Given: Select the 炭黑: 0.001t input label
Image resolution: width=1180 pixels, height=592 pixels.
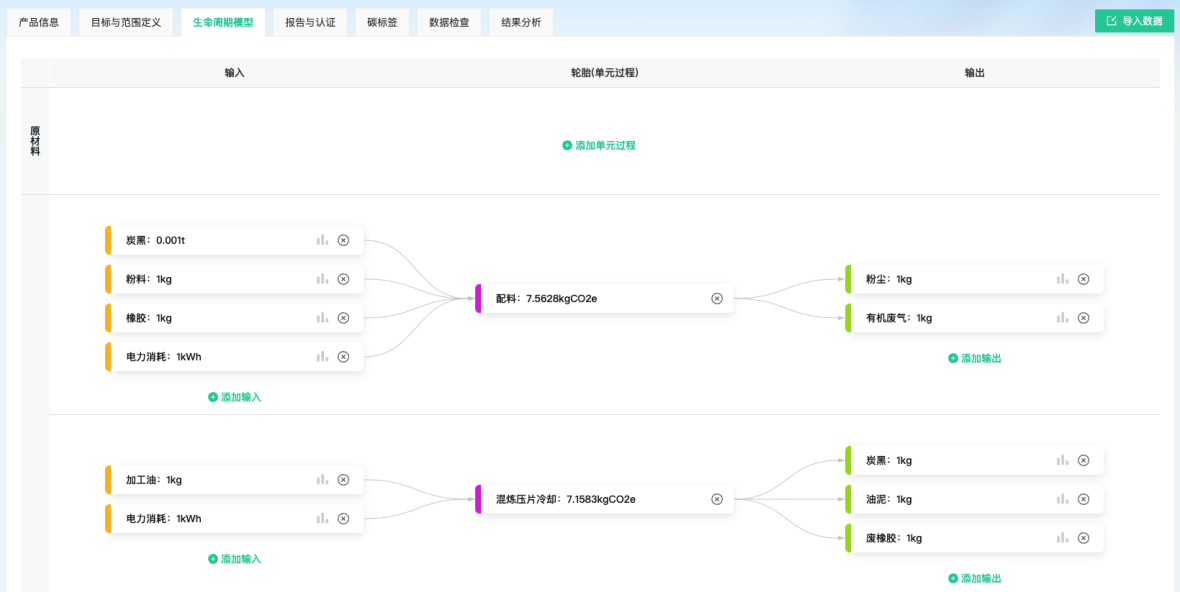Looking at the screenshot, I should point(155,240).
